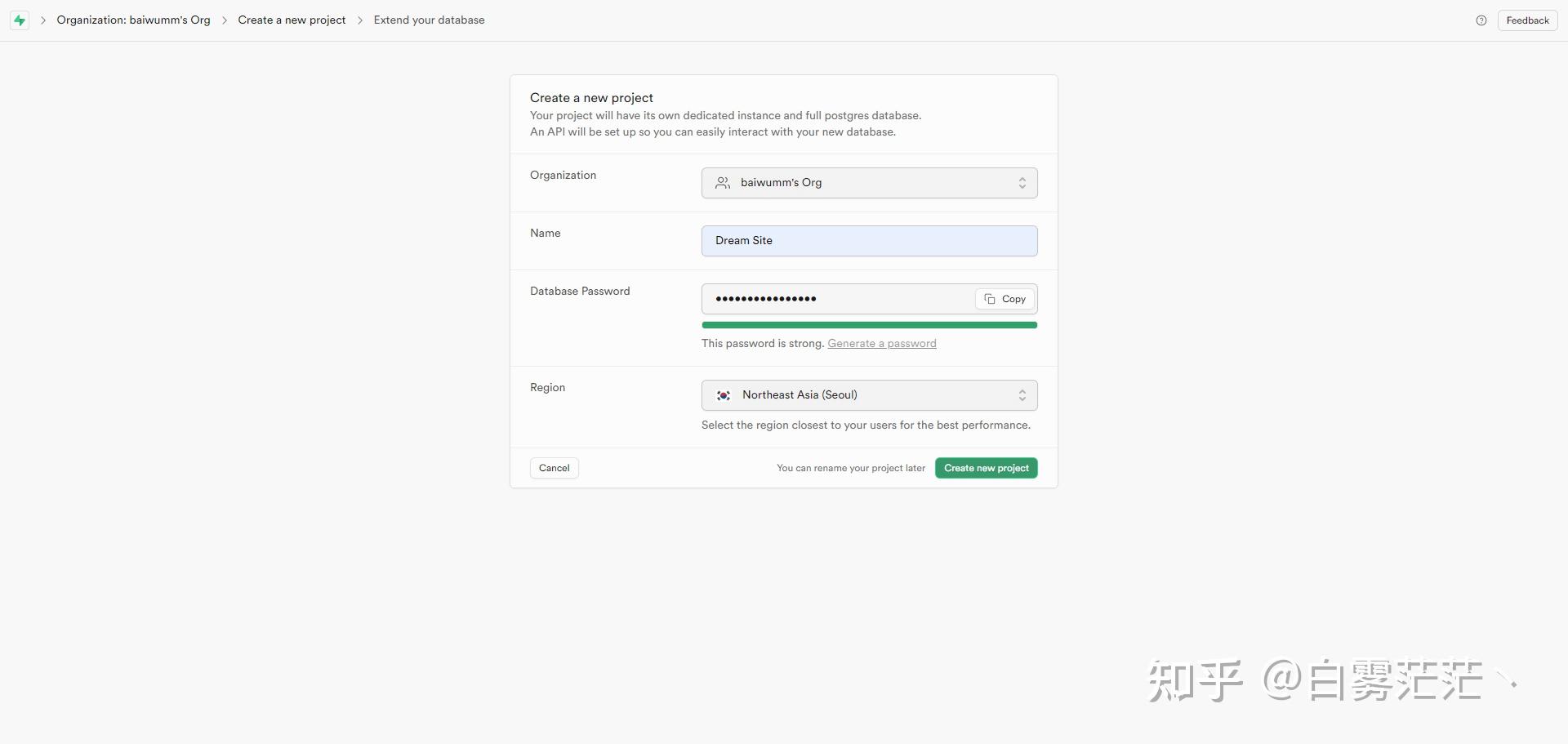
Task: Click the people icon in Organization selector
Action: 723,183
